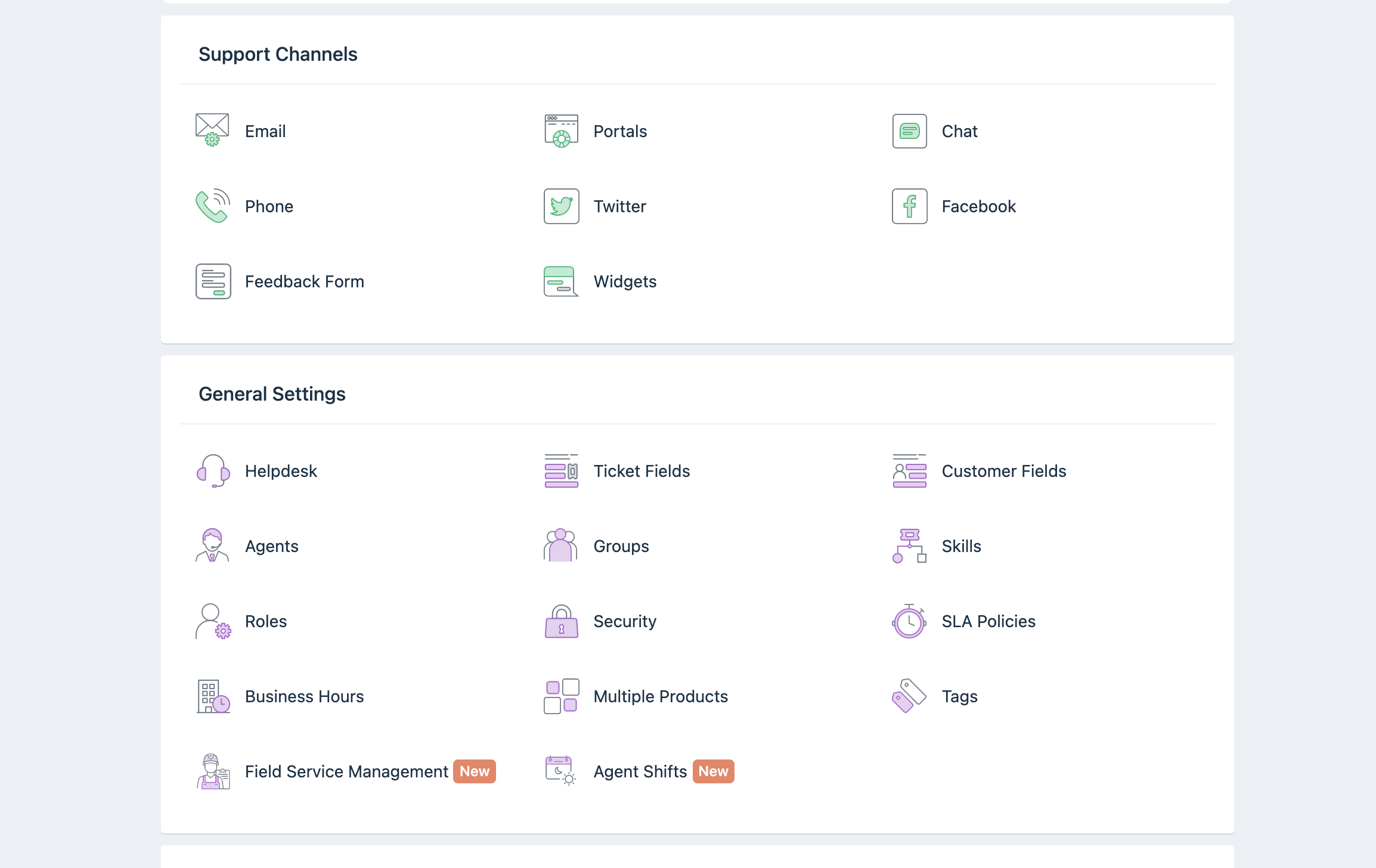Open the Helpdesk headset icon
This screenshot has width=1376, height=868.
pos(213,470)
